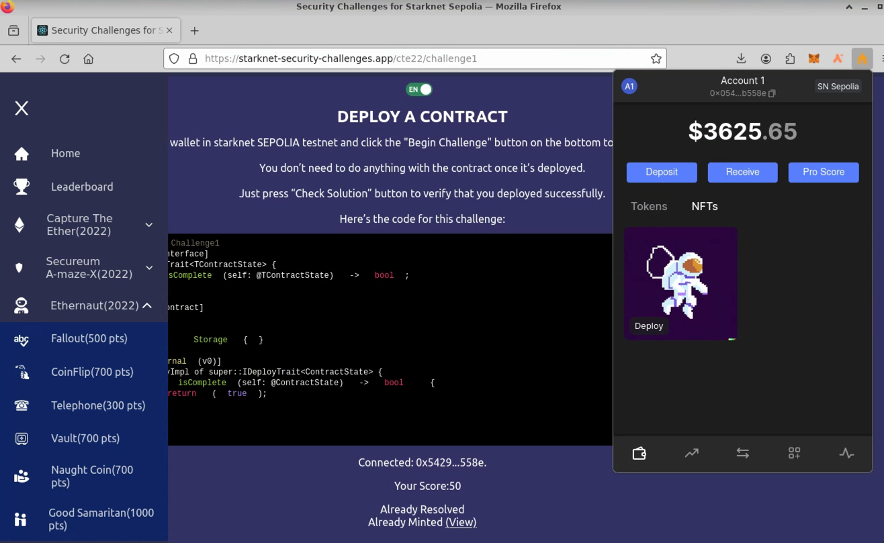Click the Naught Coin hand icon
Screen dimensions: 884x544
(x=21, y=476)
